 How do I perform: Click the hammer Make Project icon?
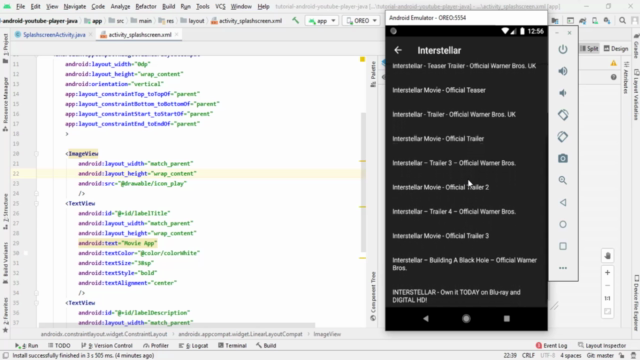pyautogui.click(x=296, y=20)
